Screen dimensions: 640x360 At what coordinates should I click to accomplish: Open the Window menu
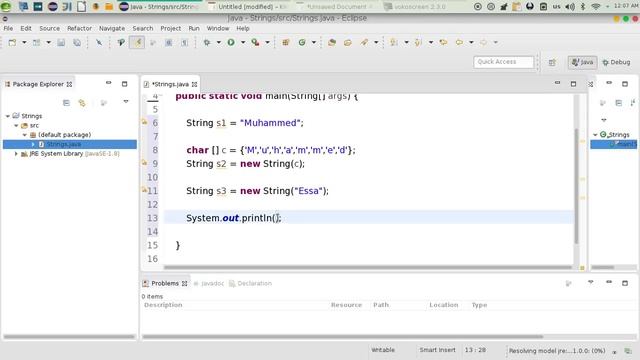click(x=218, y=29)
